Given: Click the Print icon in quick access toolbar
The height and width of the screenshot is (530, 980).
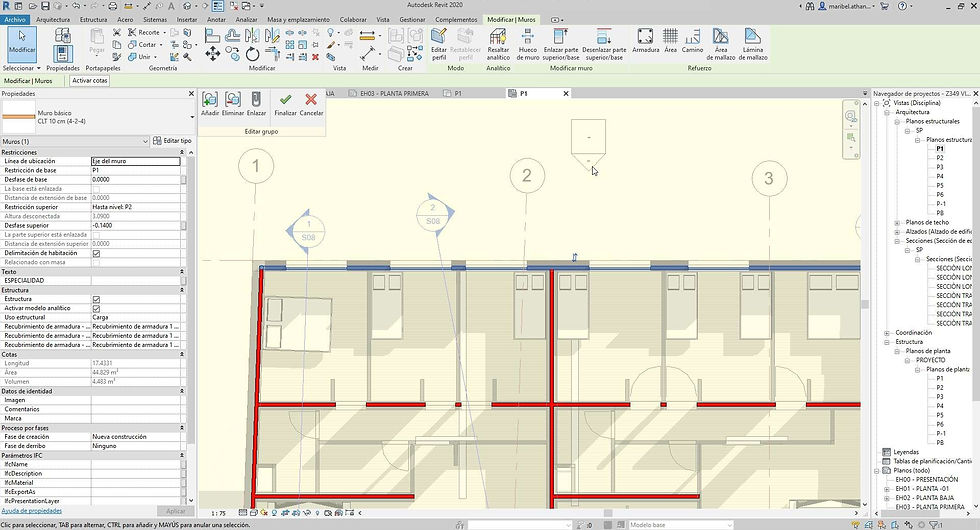Looking at the screenshot, I should pos(112,6).
